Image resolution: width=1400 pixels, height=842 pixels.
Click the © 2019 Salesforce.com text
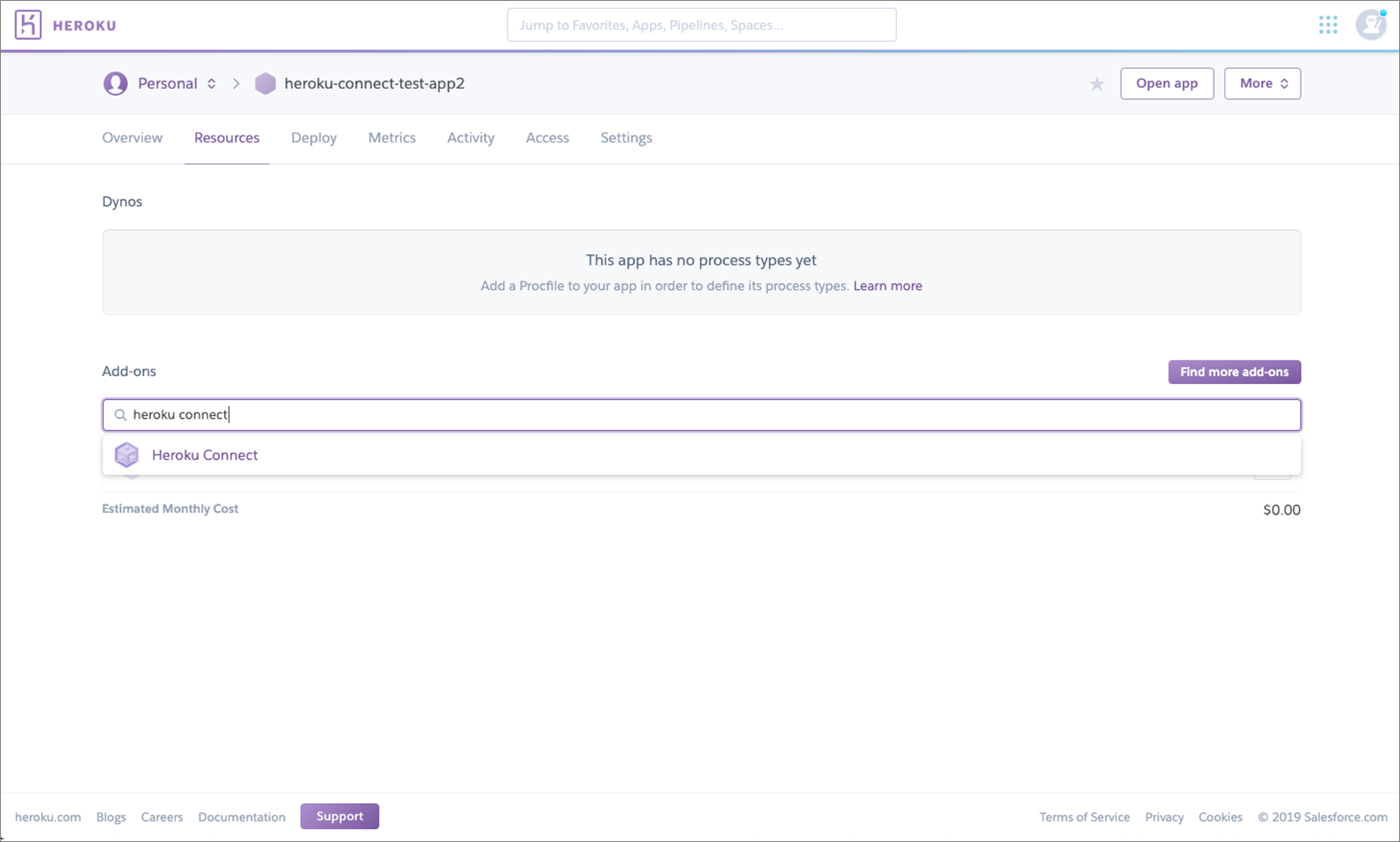[1323, 817]
